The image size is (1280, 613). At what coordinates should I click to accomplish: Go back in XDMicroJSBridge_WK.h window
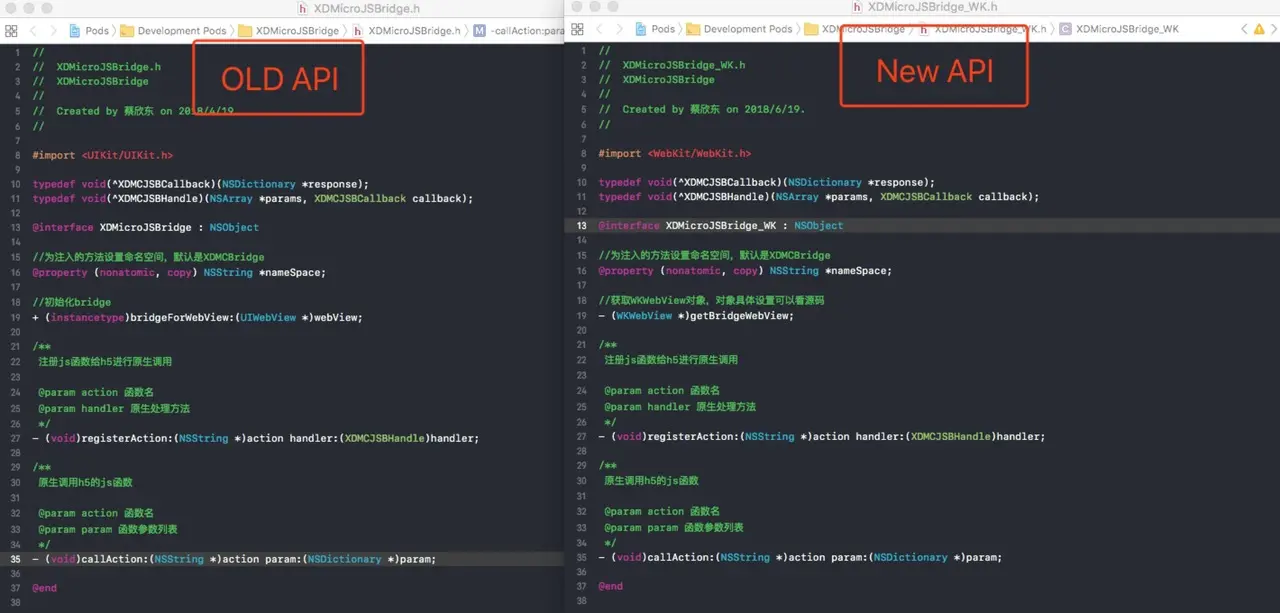[599, 29]
